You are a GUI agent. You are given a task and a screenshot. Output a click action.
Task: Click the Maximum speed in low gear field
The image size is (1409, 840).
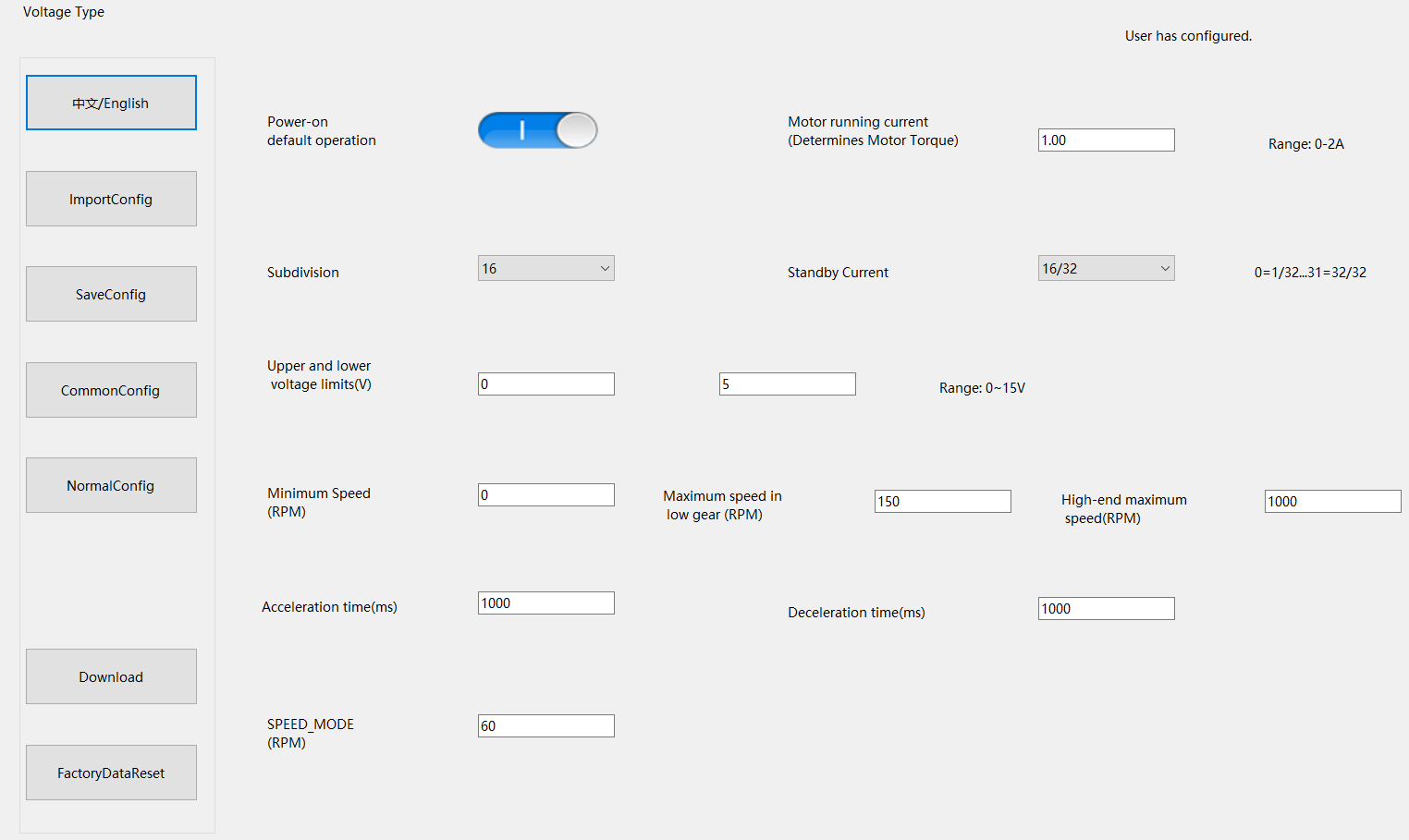(942, 501)
